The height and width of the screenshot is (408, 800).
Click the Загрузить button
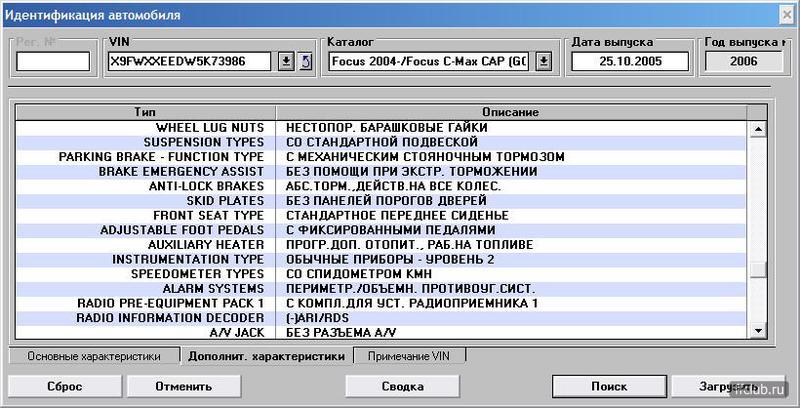point(728,387)
